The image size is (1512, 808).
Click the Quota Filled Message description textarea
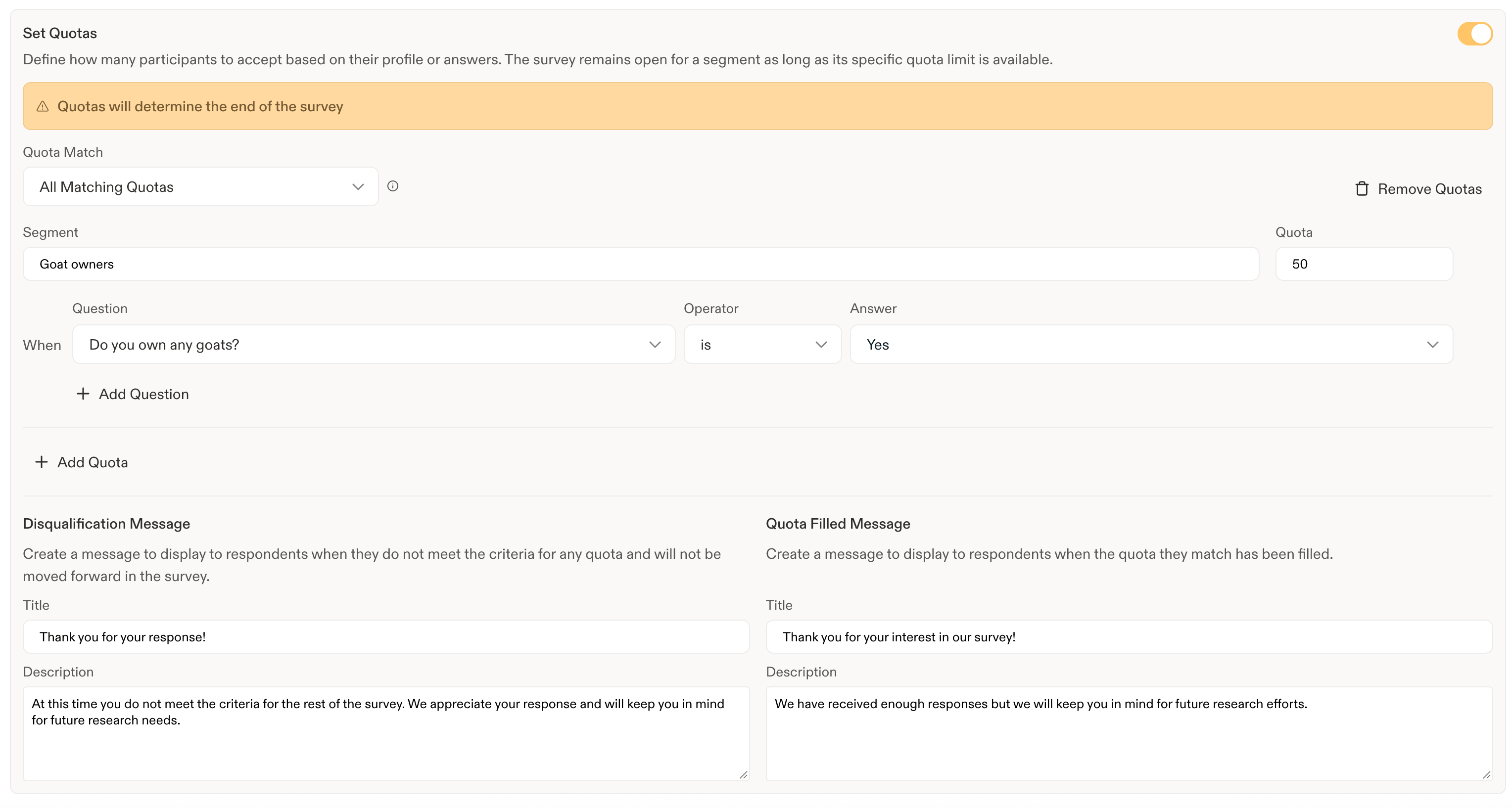[x=1129, y=733]
